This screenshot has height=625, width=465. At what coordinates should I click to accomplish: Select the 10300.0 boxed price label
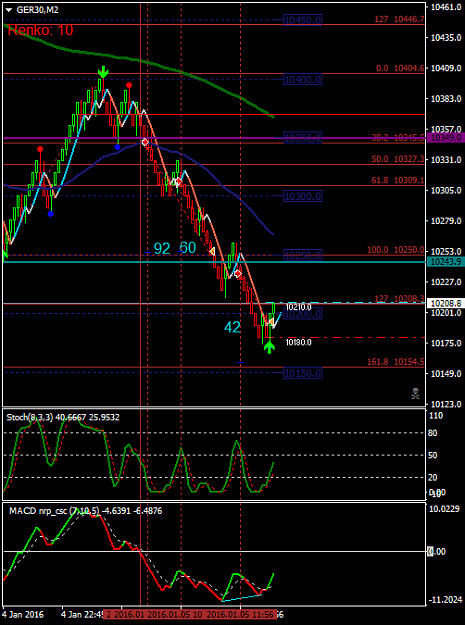coord(303,196)
